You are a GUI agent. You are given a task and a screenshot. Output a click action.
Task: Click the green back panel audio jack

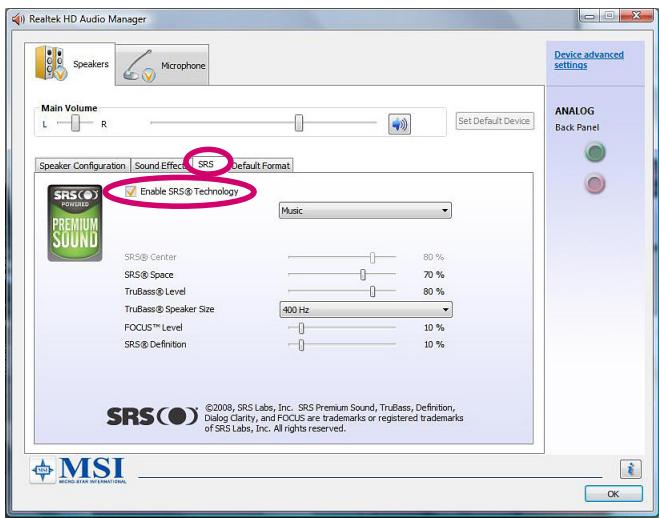(595, 152)
